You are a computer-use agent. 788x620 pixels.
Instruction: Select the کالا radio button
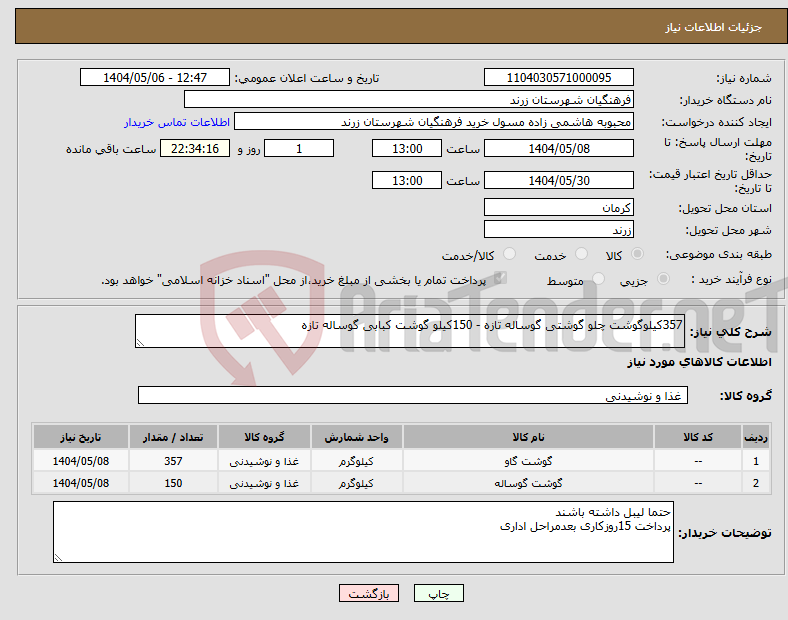[637, 254]
